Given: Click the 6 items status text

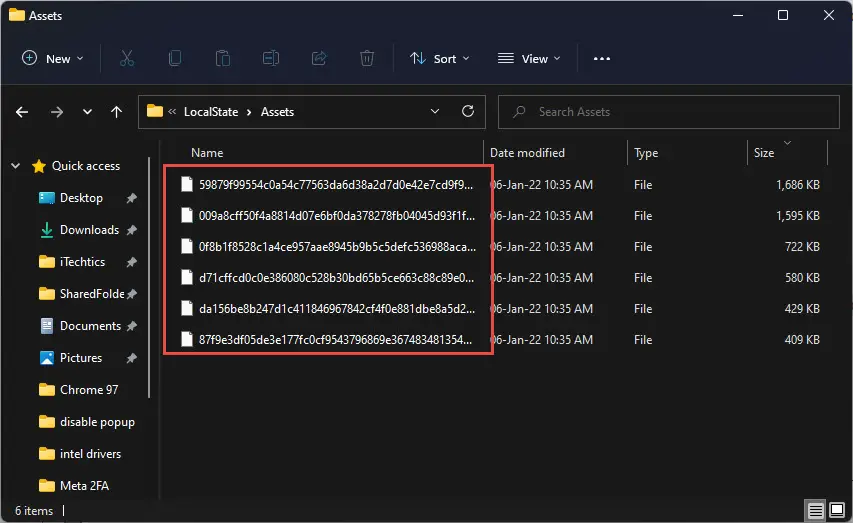Looking at the screenshot, I should [34, 511].
